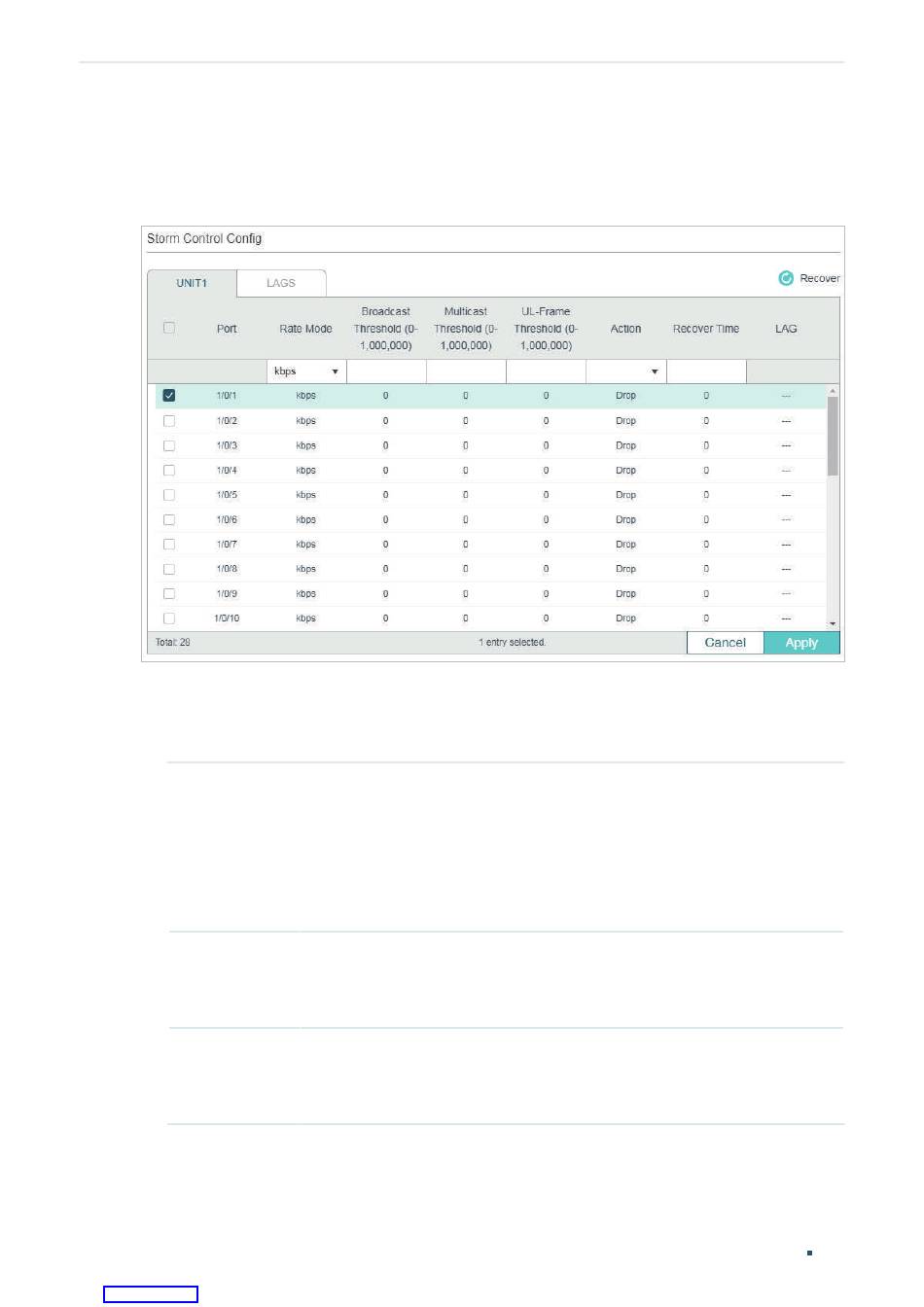Open the Action dropdown in the filter row
This screenshot has width=924, height=1307.
pyautogui.click(x=625, y=371)
